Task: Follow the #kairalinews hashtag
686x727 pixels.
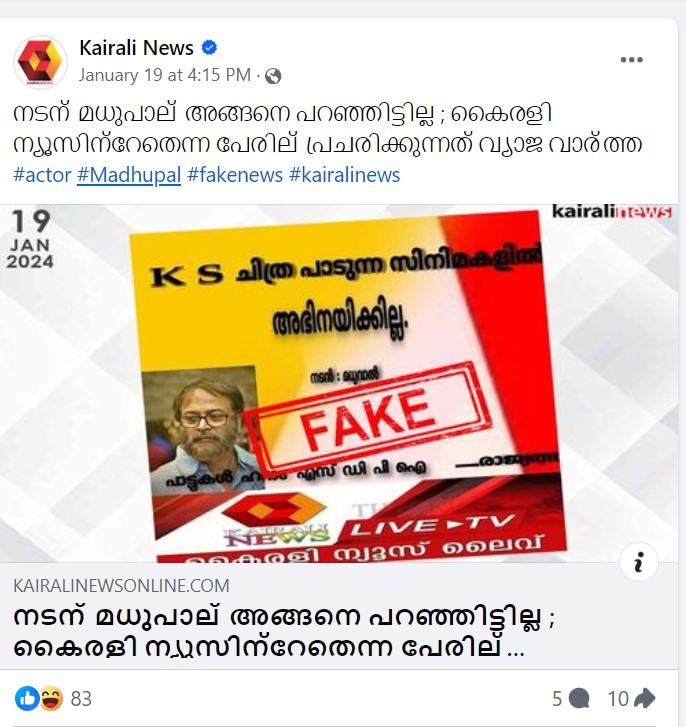Action: (344, 175)
